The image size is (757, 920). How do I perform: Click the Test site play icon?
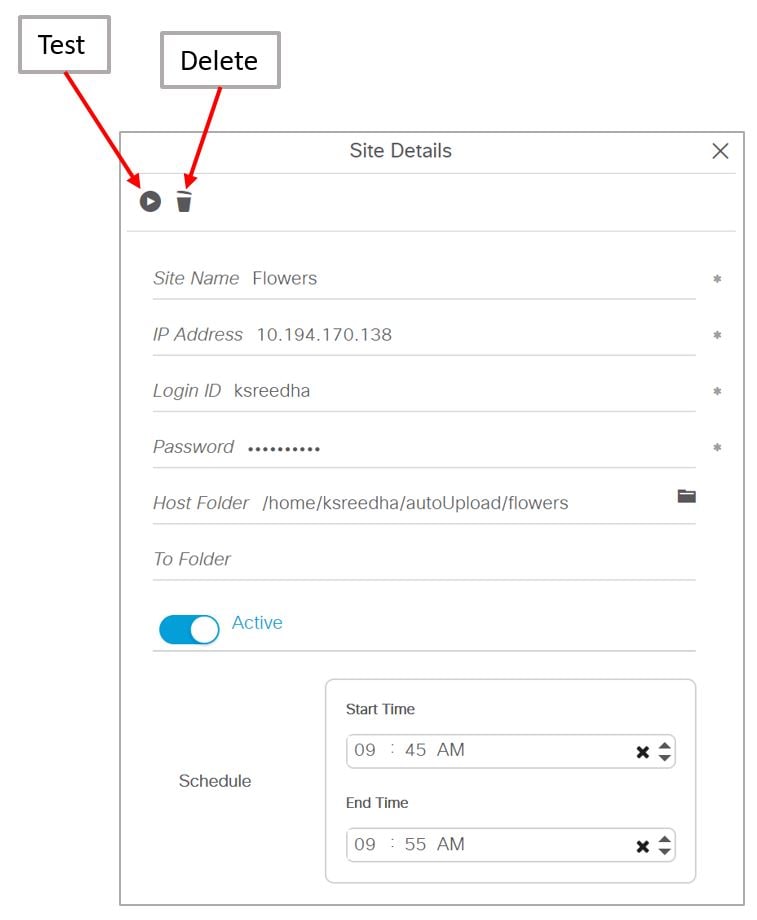click(x=150, y=201)
